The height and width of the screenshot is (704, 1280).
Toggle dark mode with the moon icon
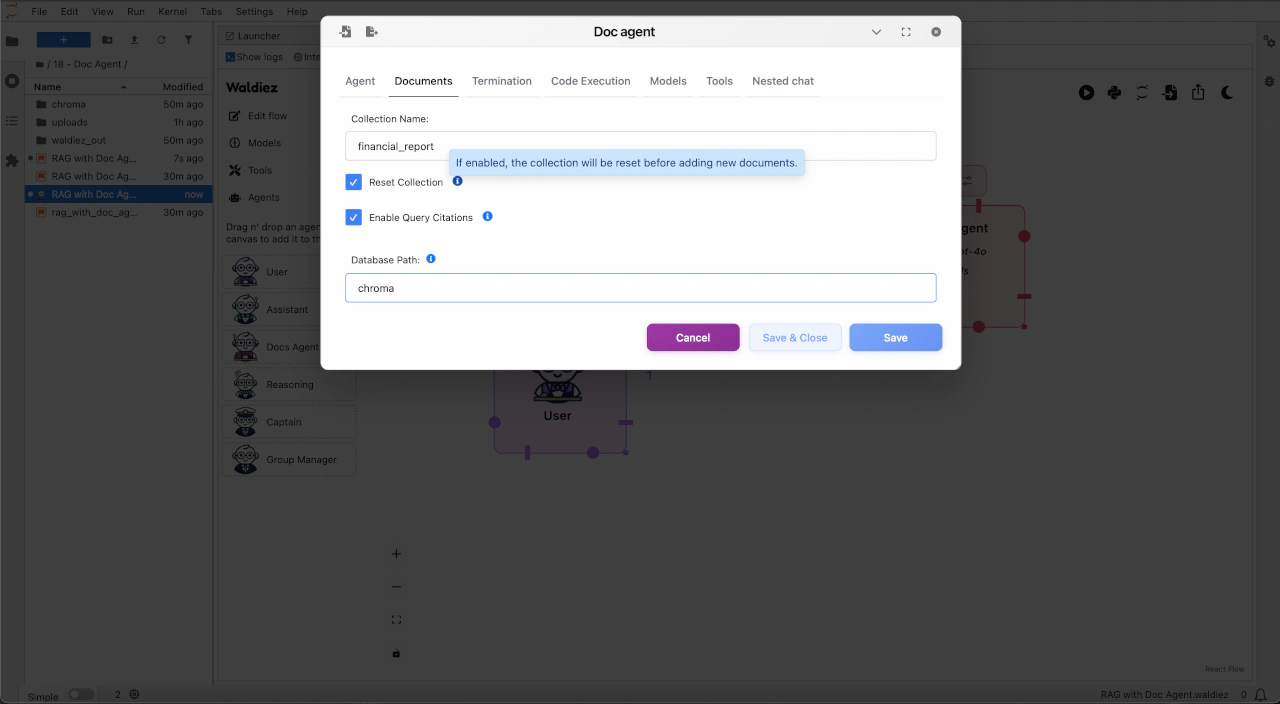pyautogui.click(x=1227, y=93)
